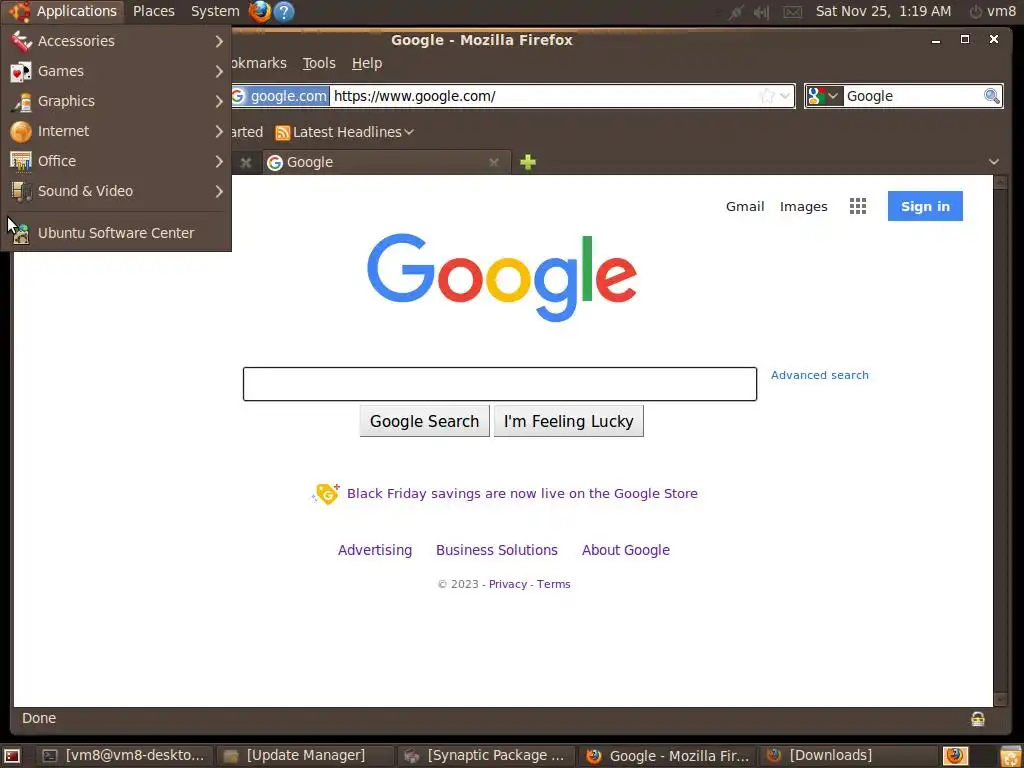Open Firefox Tools menu
The width and height of the screenshot is (1024, 768).
coord(319,63)
